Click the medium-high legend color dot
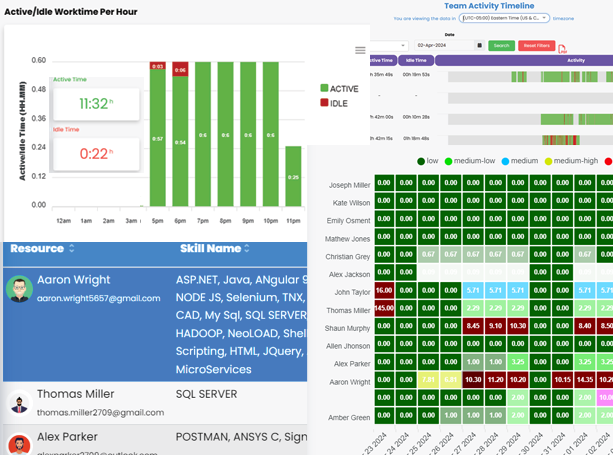Image resolution: width=613 pixels, height=455 pixels. click(548, 161)
